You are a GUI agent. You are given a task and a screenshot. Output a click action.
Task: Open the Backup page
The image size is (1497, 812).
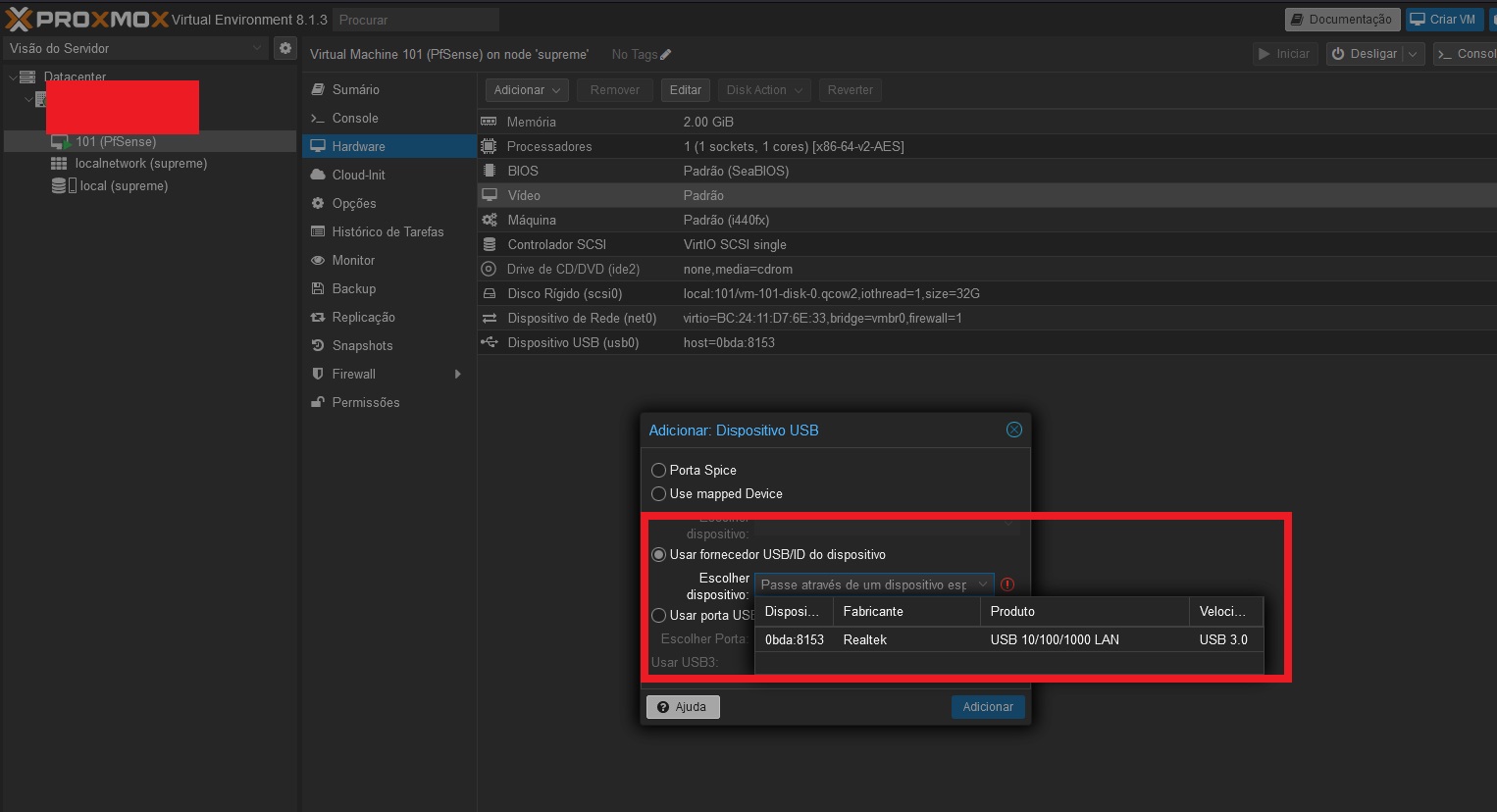point(388,288)
